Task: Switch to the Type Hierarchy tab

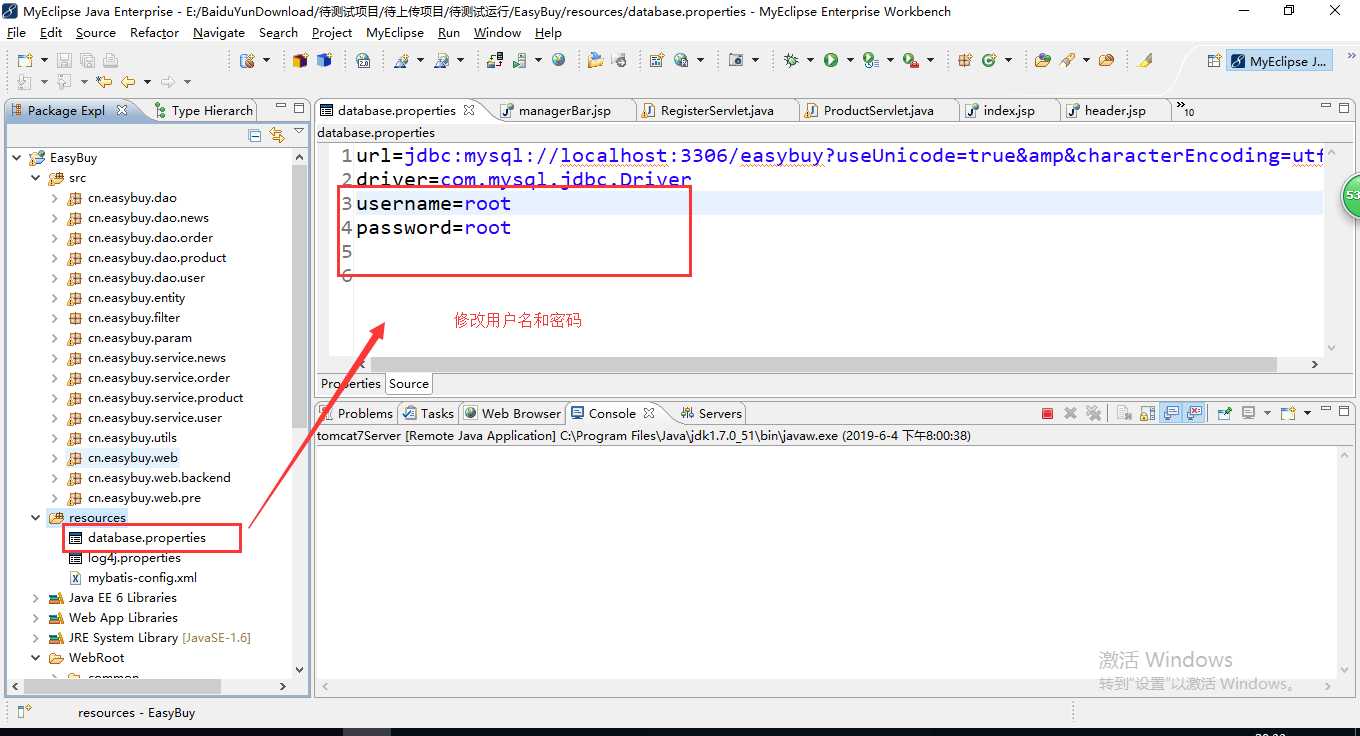Action: tap(204, 110)
